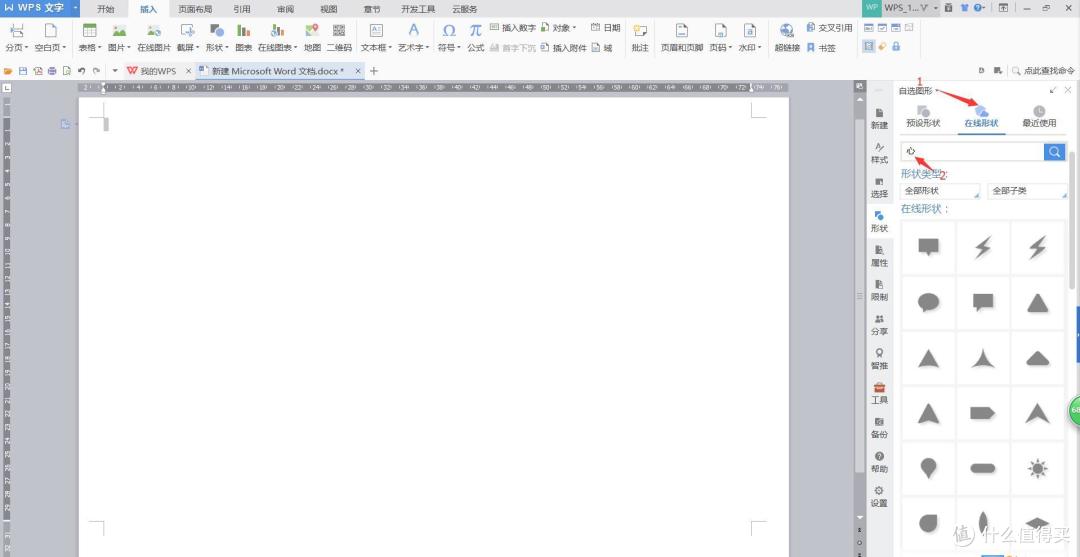The width and height of the screenshot is (1080, 557).
Task: Click the open-folder icon in quick toolbar
Action: pos(8,71)
